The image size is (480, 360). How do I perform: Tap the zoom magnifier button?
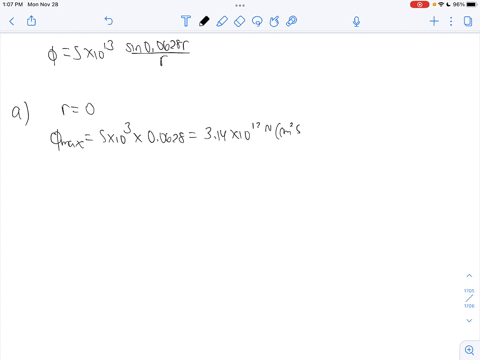click(470, 350)
